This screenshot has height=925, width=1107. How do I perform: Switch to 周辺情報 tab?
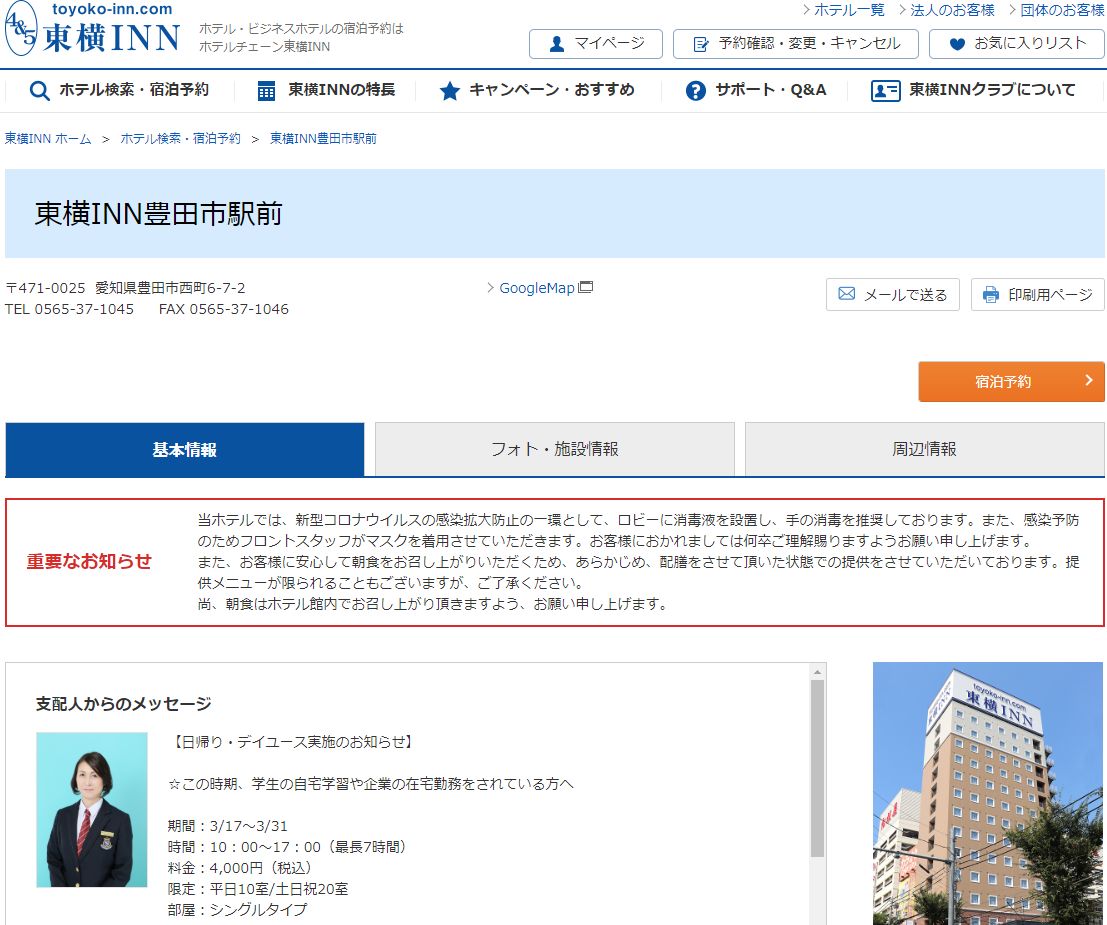click(924, 449)
